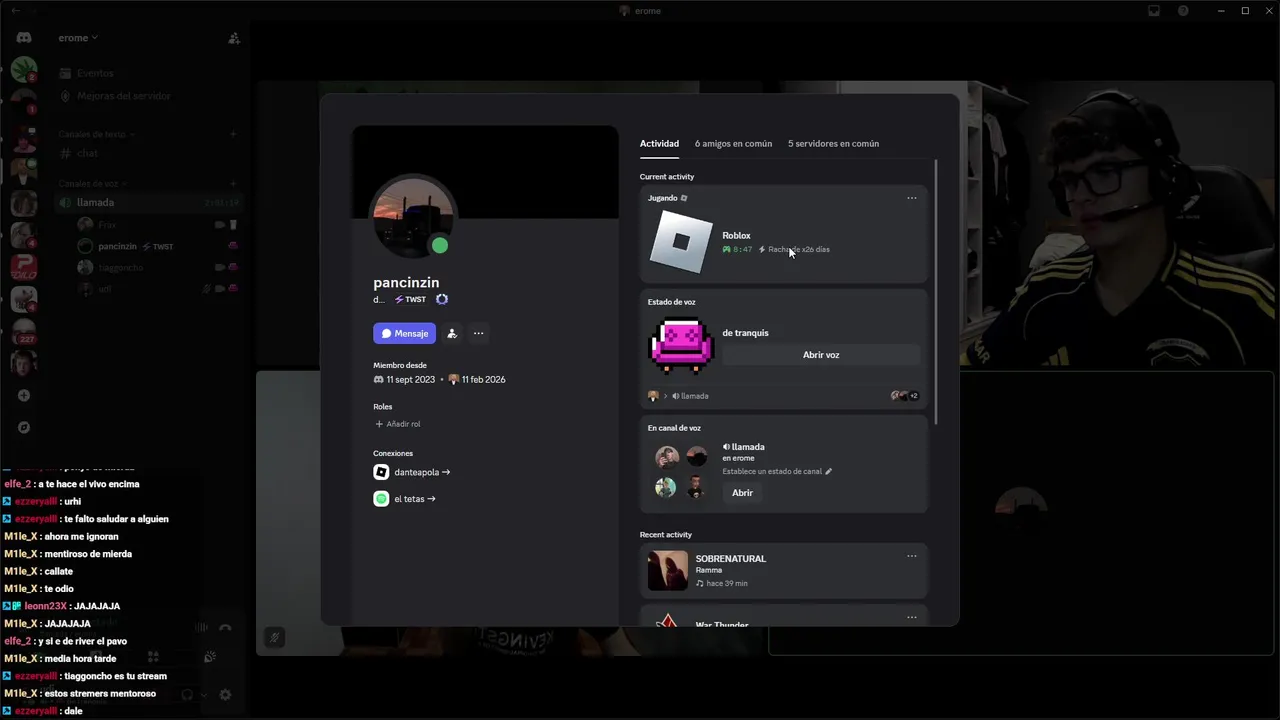1280x720 pixels.
Task: Select the llamada voice channel
Action: [148, 202]
